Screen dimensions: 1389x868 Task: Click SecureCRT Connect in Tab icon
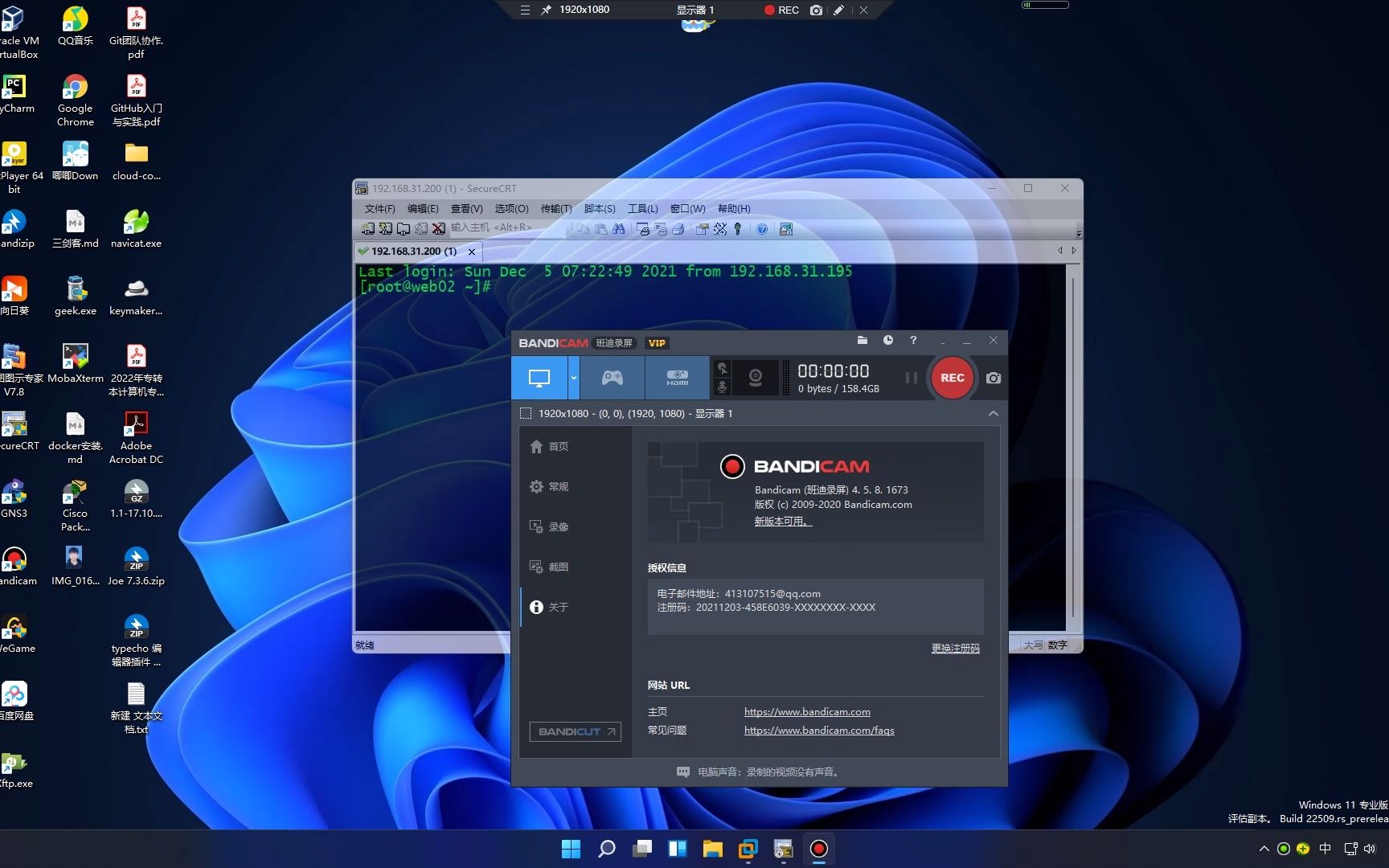click(x=404, y=229)
